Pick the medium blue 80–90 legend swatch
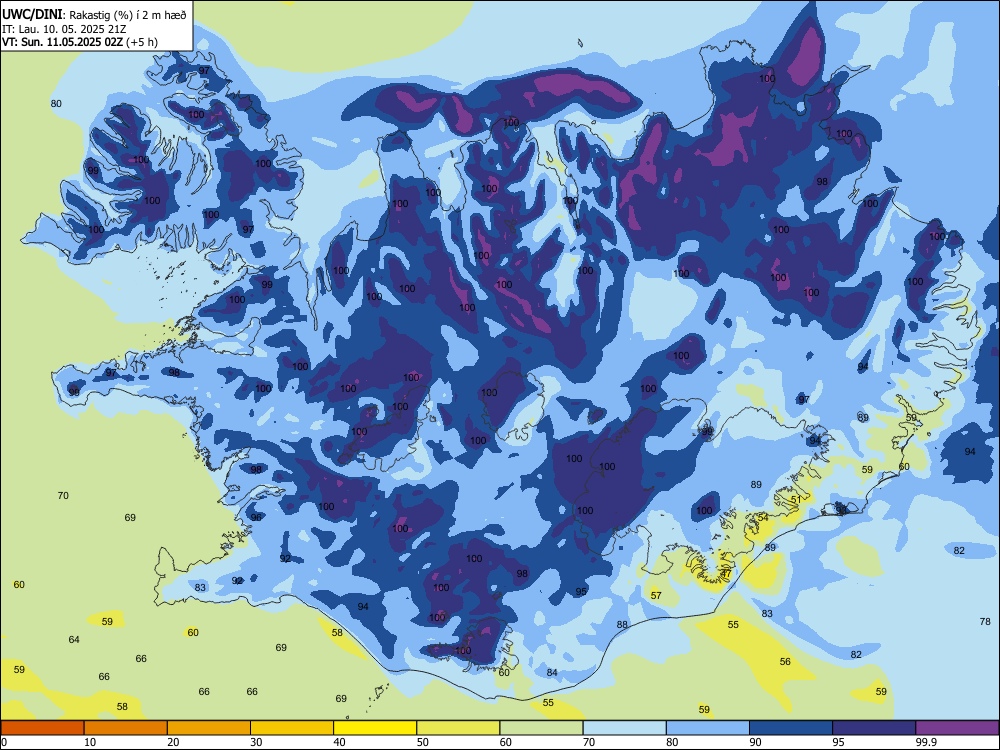Viewport: 1000px width, 750px height. pyautogui.click(x=708, y=728)
